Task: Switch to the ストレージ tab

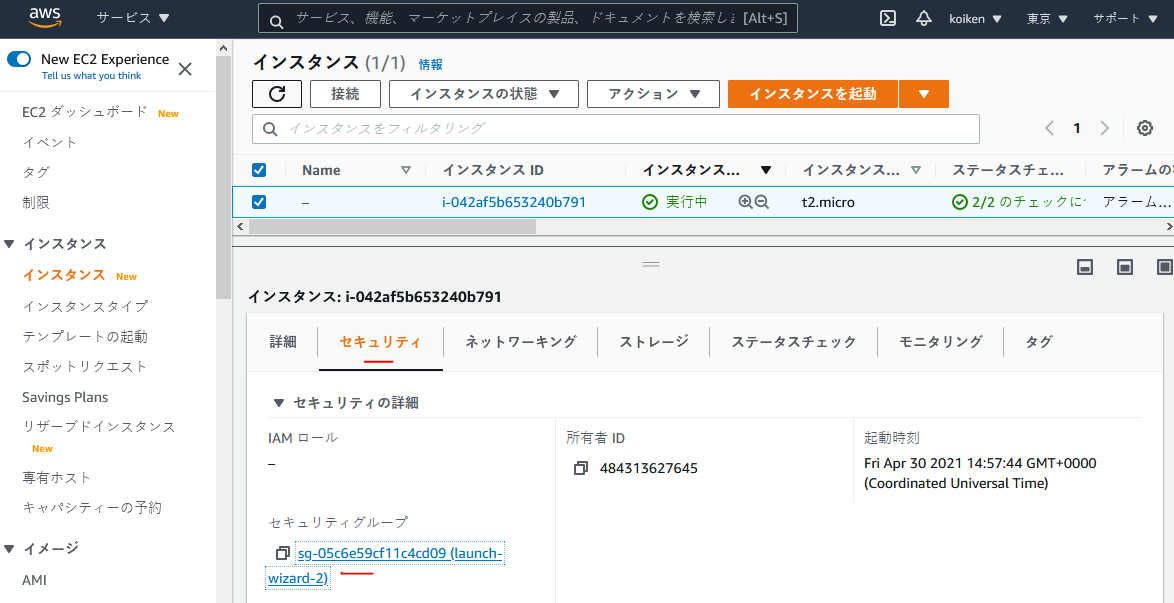Action: [x=652, y=341]
